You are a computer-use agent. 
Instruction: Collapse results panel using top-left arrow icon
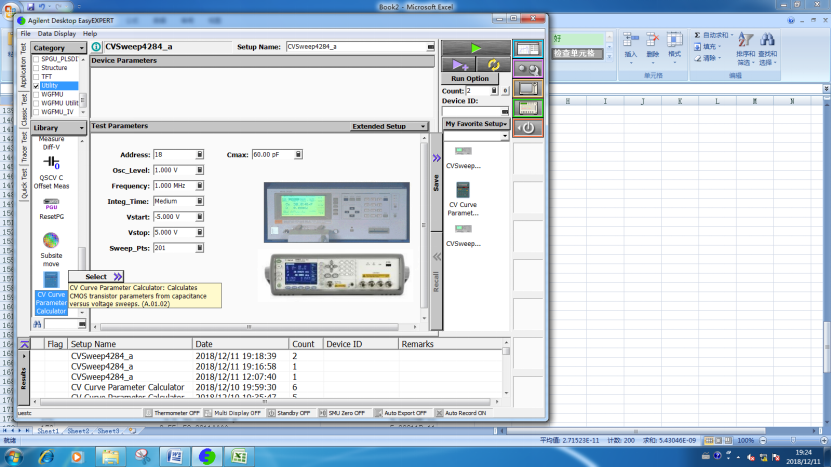24,344
